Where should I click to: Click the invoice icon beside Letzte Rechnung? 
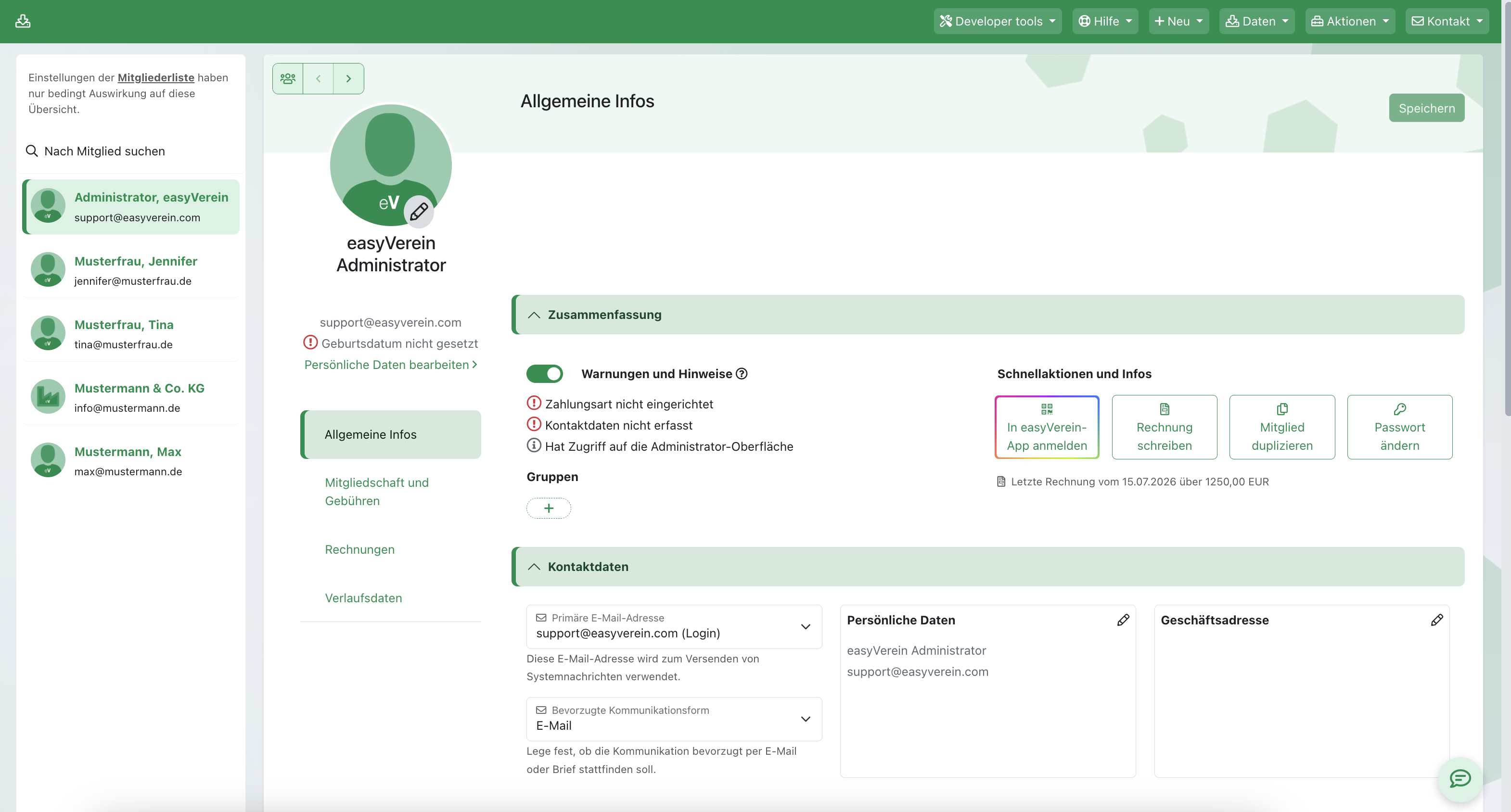1001,482
